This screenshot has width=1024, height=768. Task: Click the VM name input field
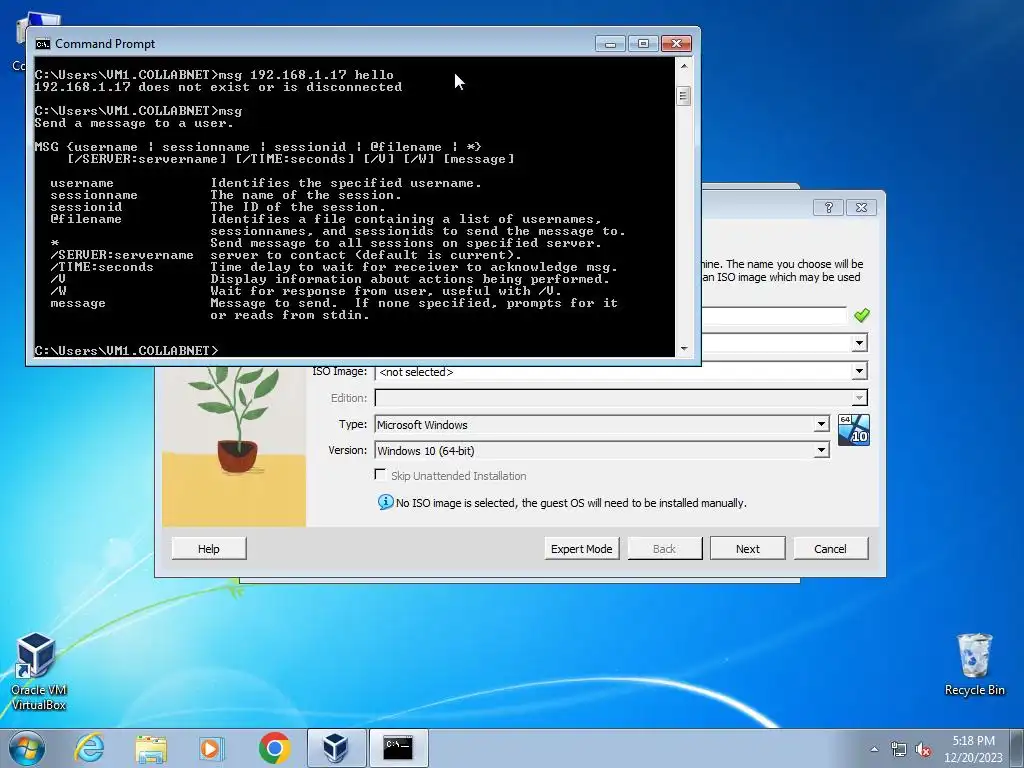(774, 316)
